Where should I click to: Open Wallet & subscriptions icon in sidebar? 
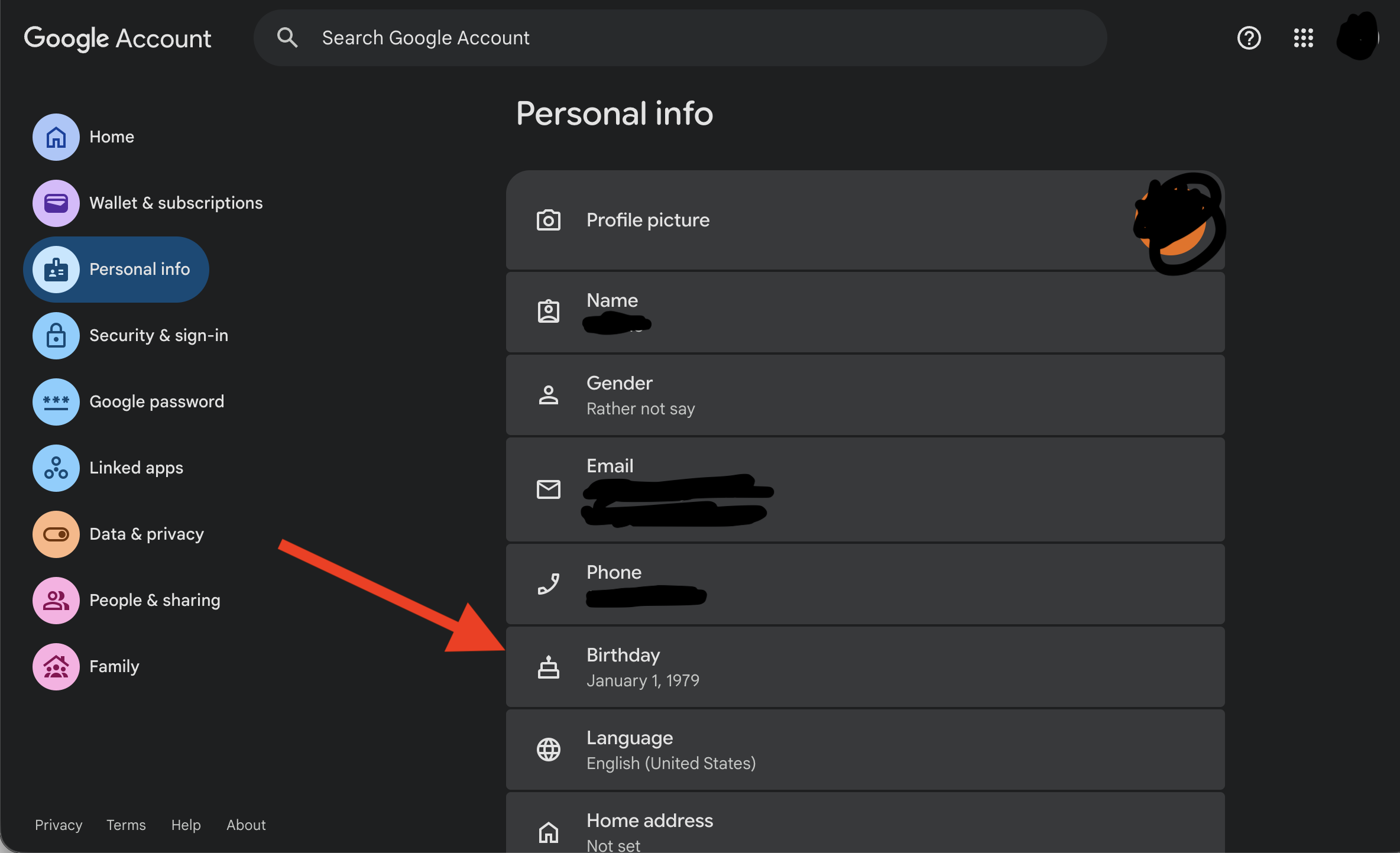[56, 203]
